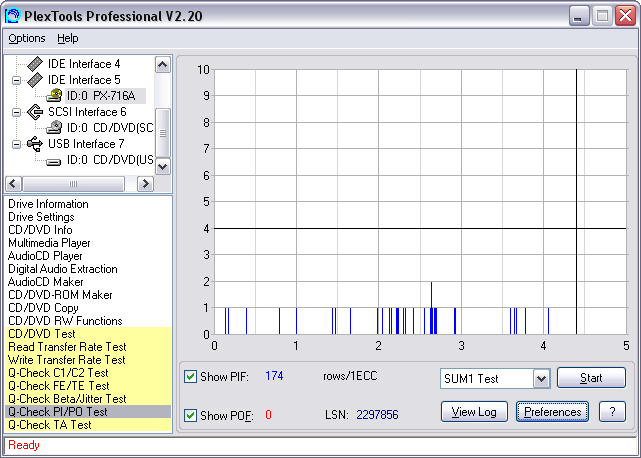This screenshot has width=641, height=458.
Task: Click the PlexTools title bar app icon
Action: (x=12, y=16)
